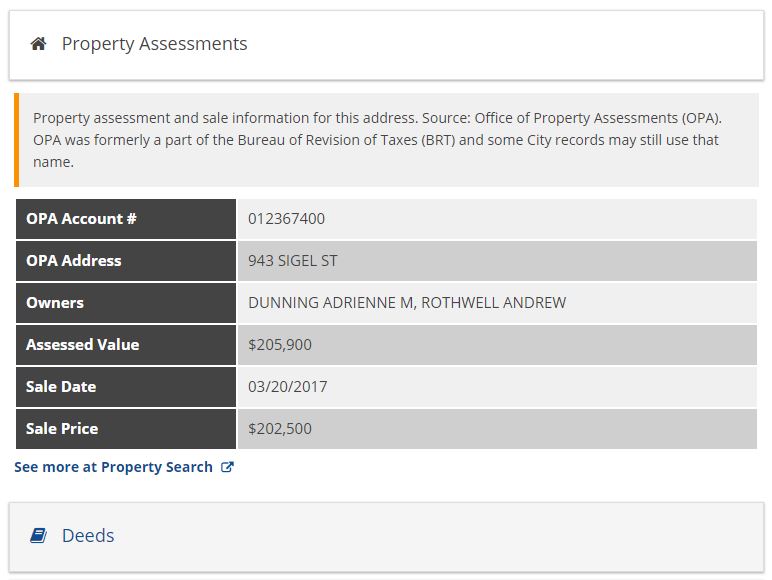Screen dimensions: 772x580
Task: Click the house icon beside Property Assessments
Action: pyautogui.click(x=38, y=44)
